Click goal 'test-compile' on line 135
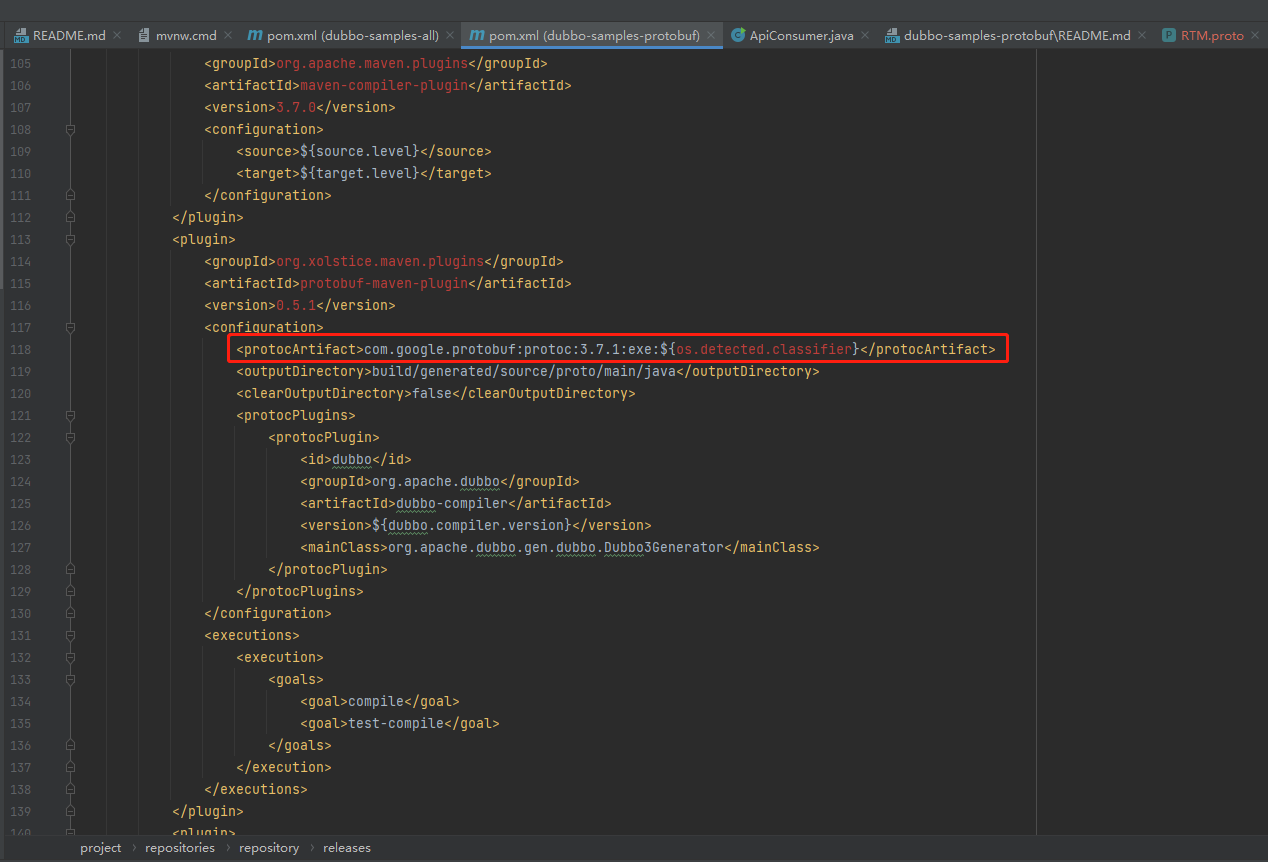Image resolution: width=1268 pixels, height=862 pixels. coord(396,723)
